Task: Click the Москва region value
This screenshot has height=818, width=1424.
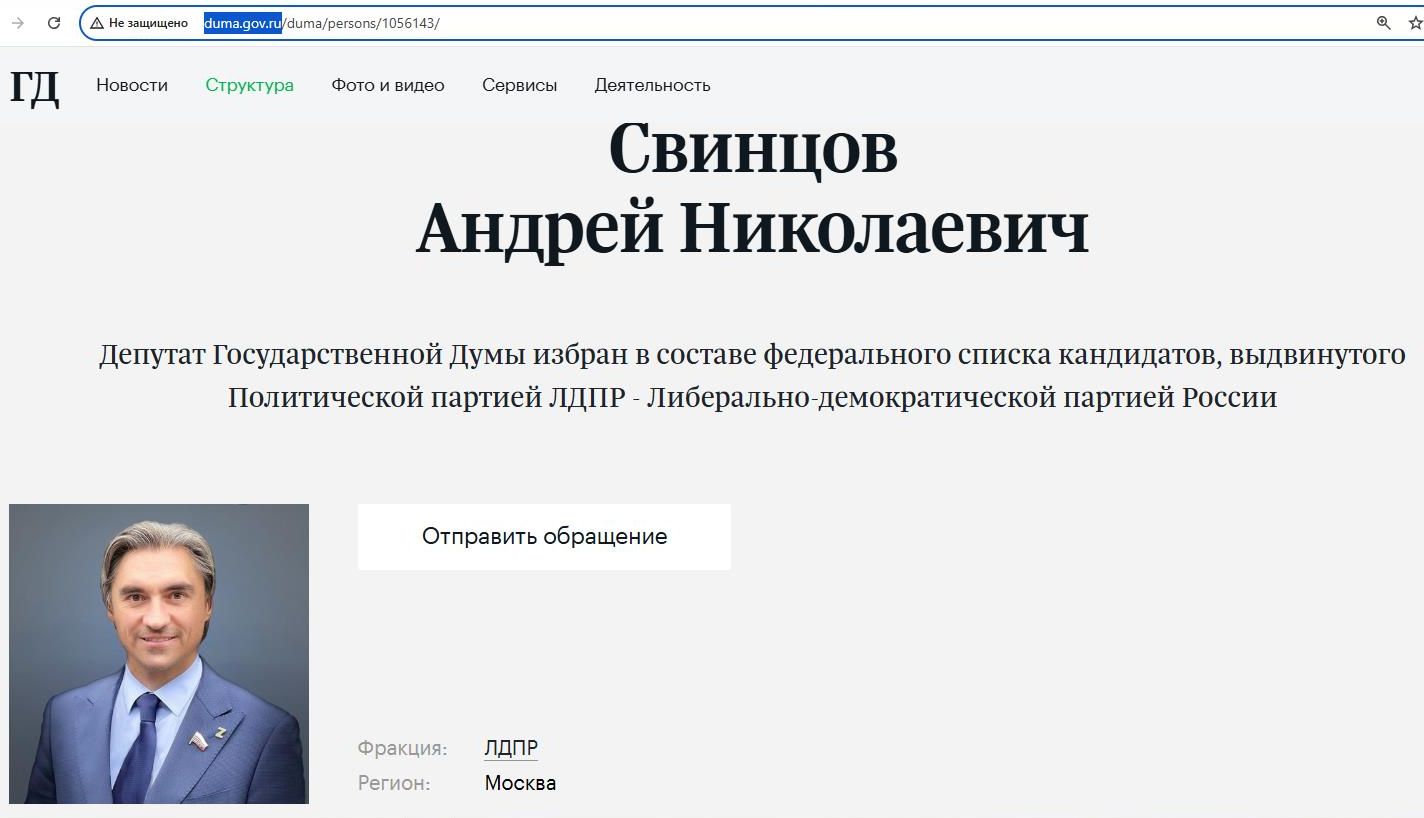Action: (x=520, y=783)
